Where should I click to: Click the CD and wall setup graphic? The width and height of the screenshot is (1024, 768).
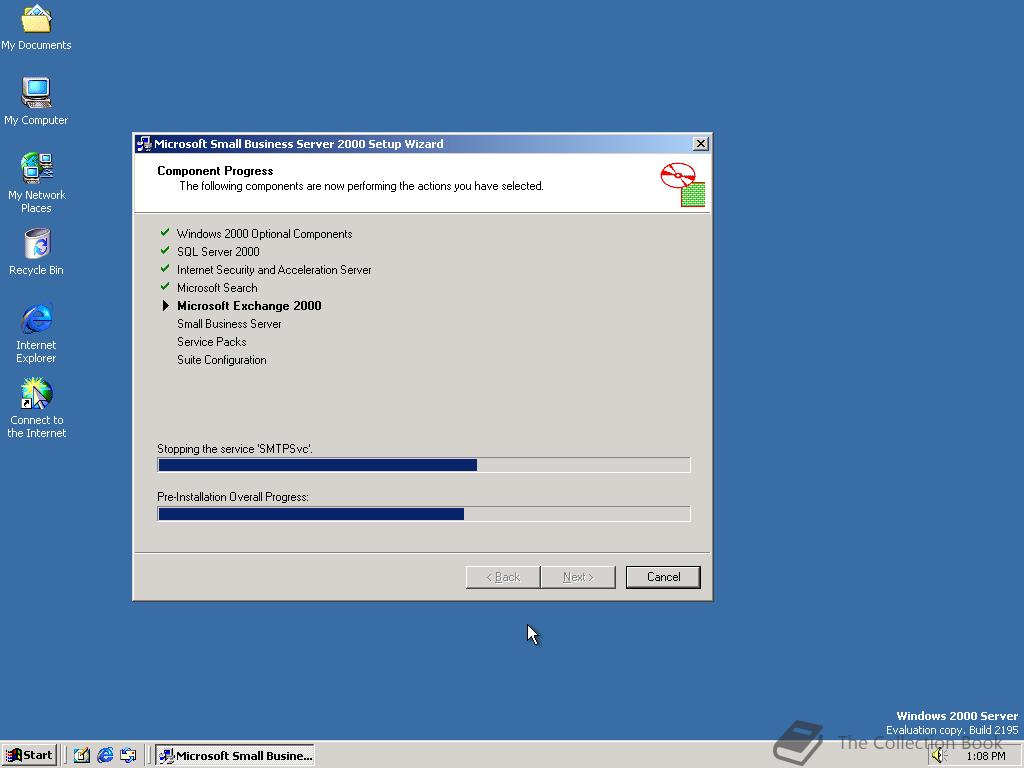[682, 185]
